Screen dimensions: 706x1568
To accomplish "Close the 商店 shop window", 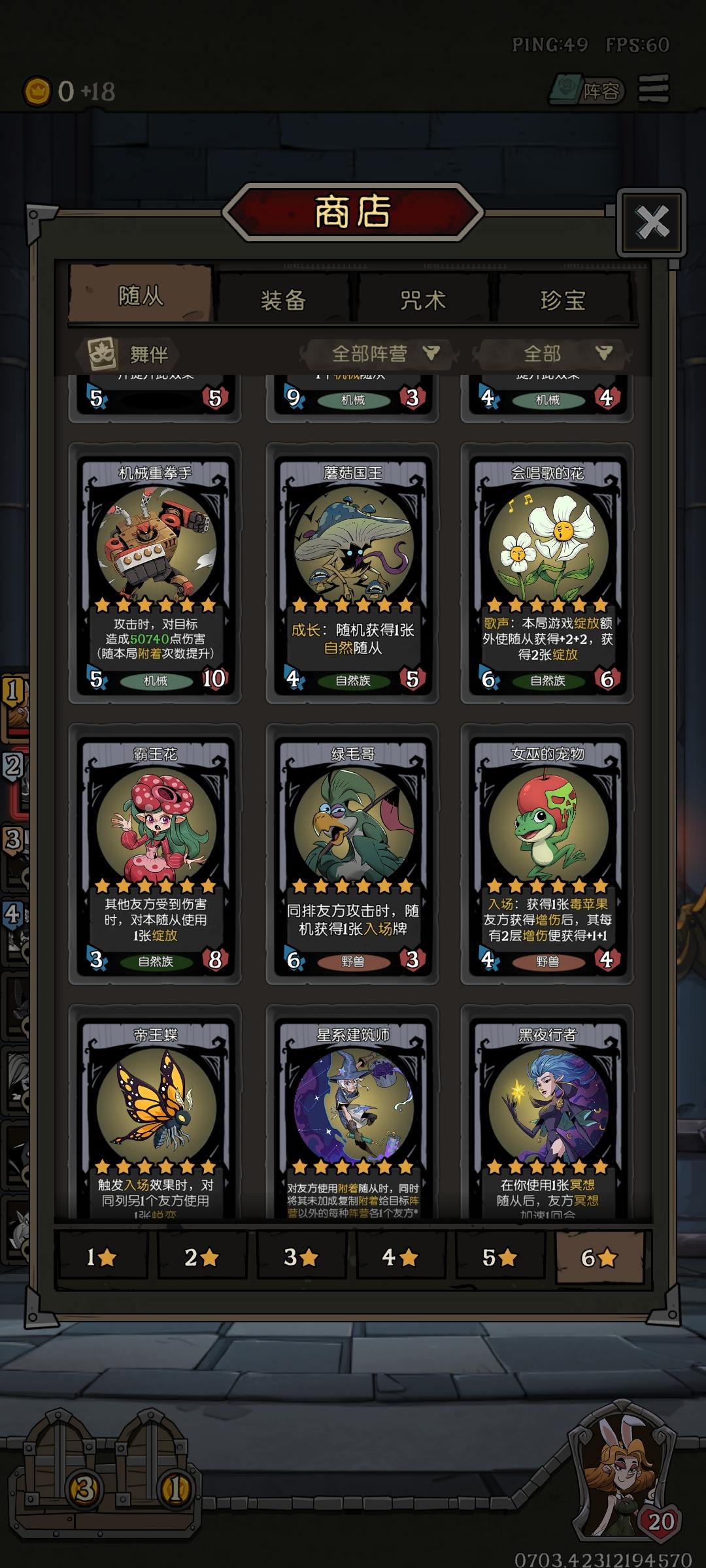I will pos(652,222).
